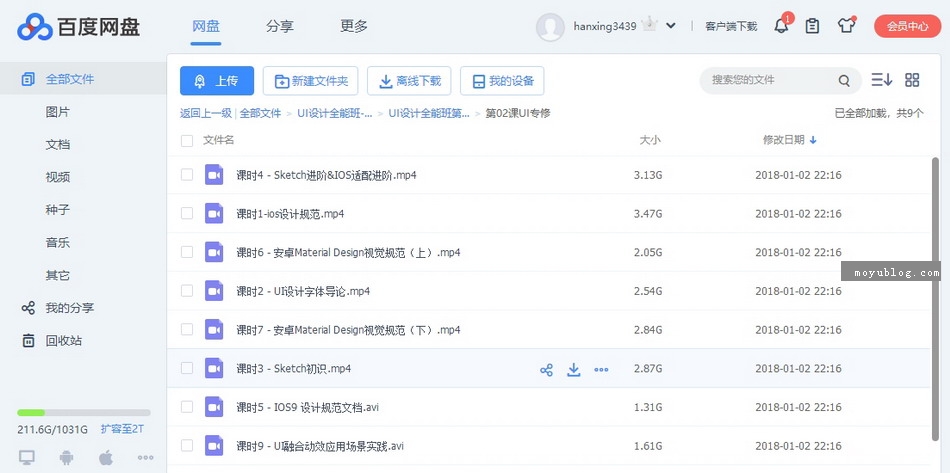Click the UI设计全能班第... breadcrumb link
Screen dimensions: 950x473
pyautogui.click(x=429, y=113)
